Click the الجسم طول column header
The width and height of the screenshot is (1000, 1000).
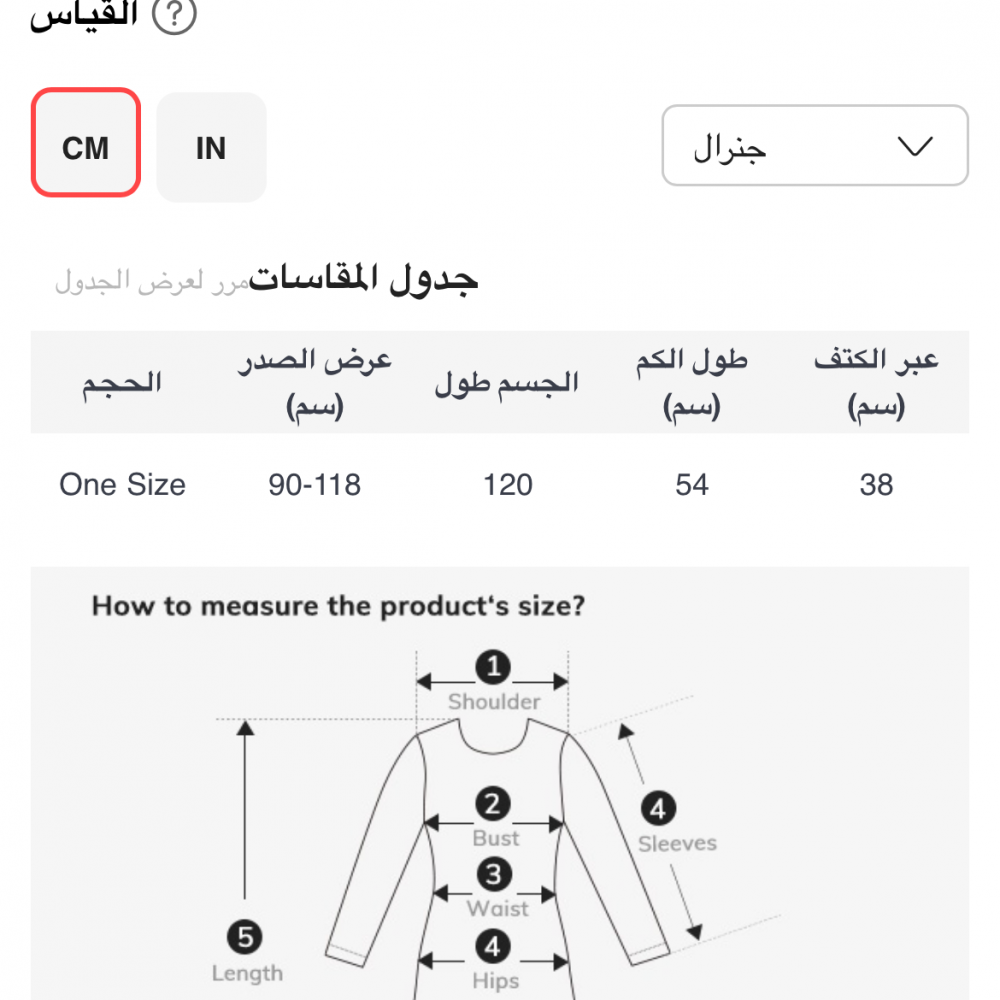click(507, 383)
